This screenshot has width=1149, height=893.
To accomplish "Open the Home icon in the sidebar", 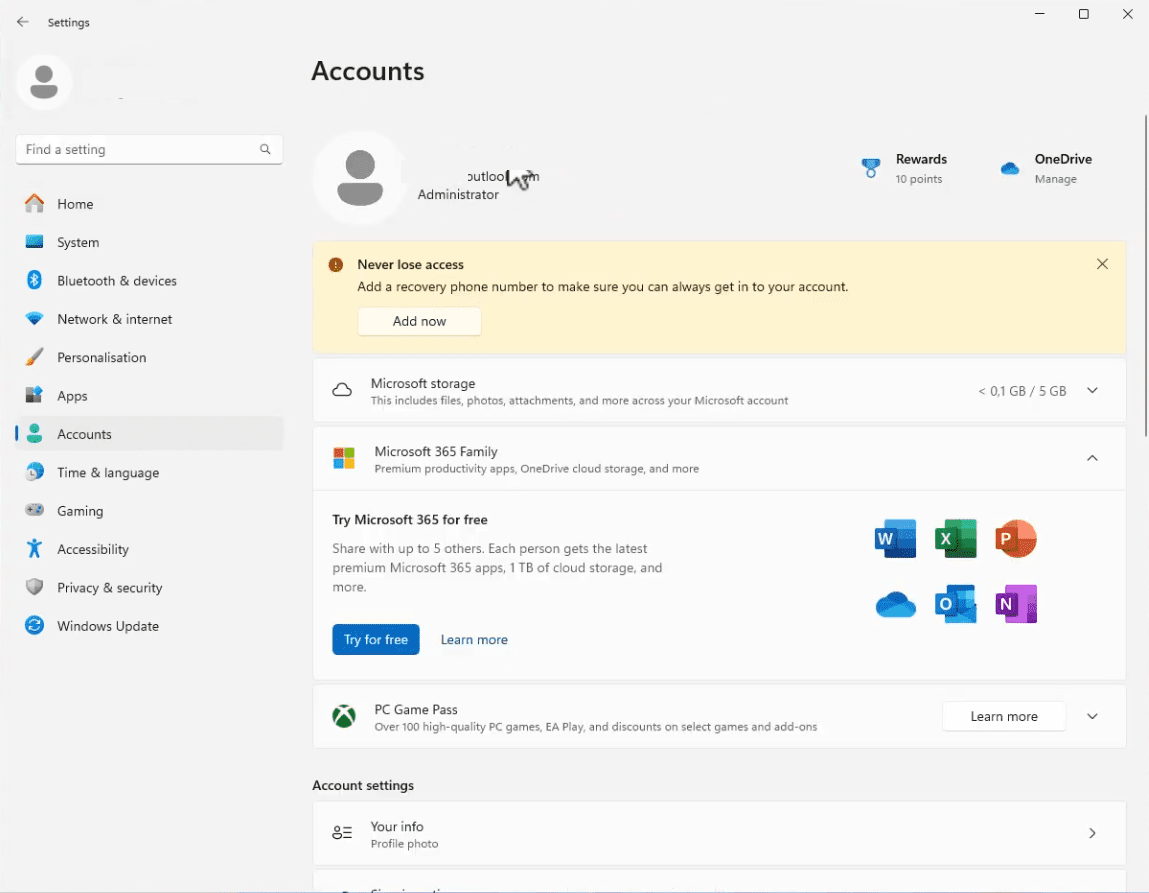I will (x=34, y=204).
